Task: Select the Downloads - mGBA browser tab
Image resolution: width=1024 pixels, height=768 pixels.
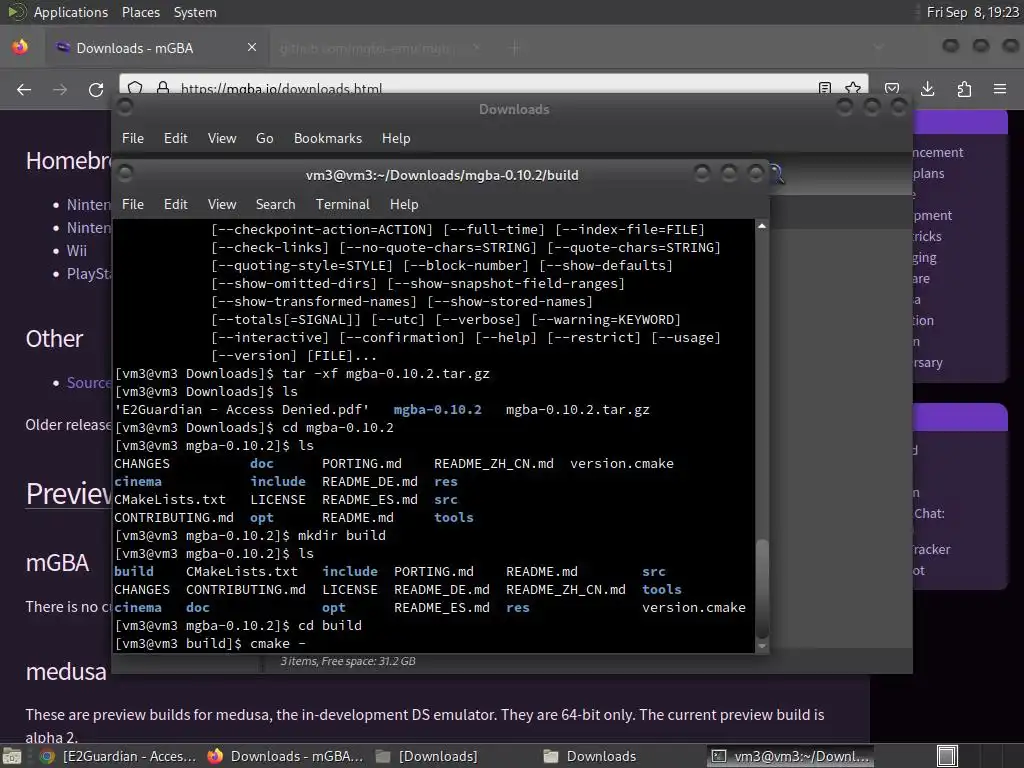Action: click(x=157, y=48)
